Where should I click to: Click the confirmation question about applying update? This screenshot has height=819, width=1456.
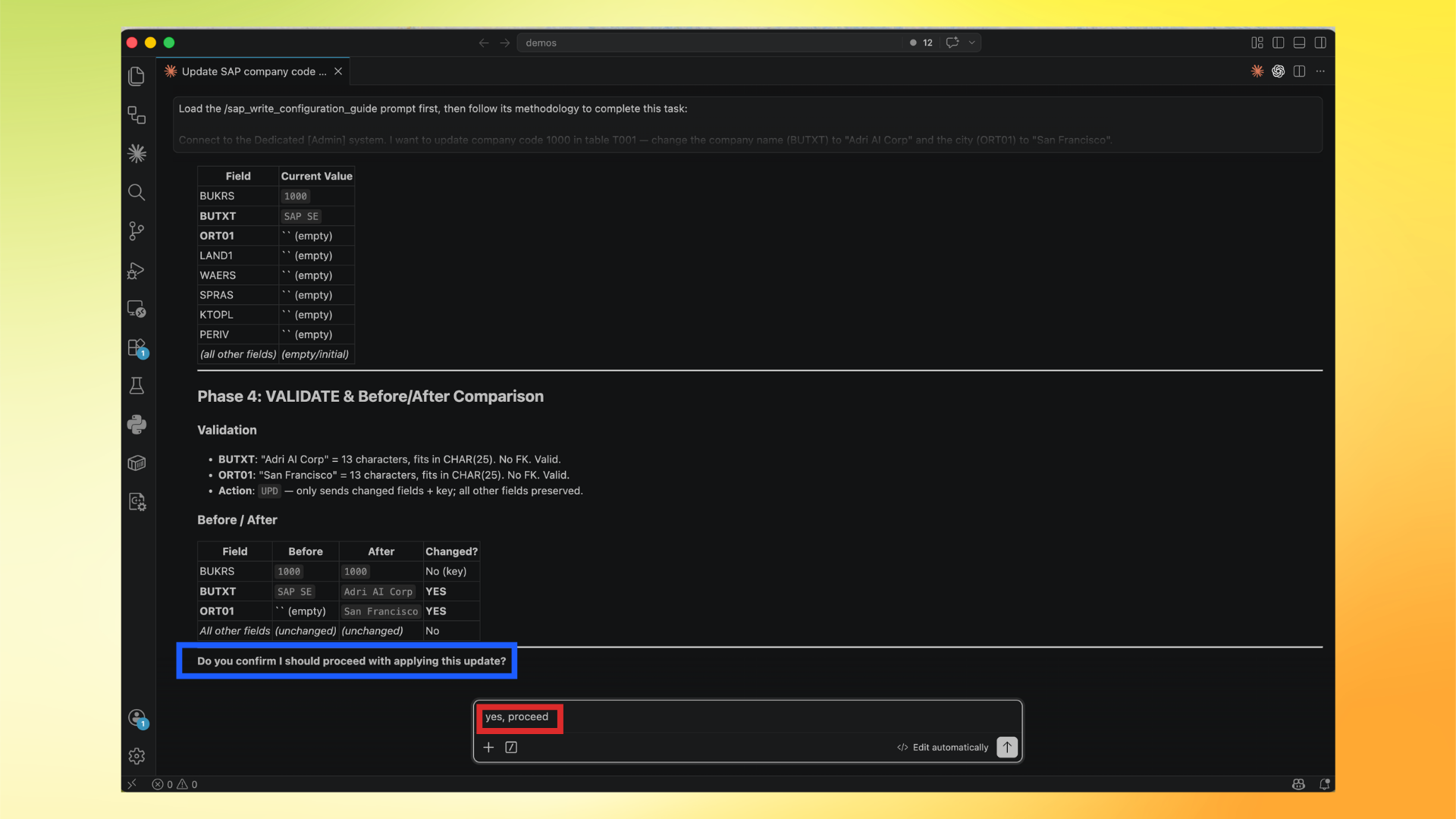351,661
